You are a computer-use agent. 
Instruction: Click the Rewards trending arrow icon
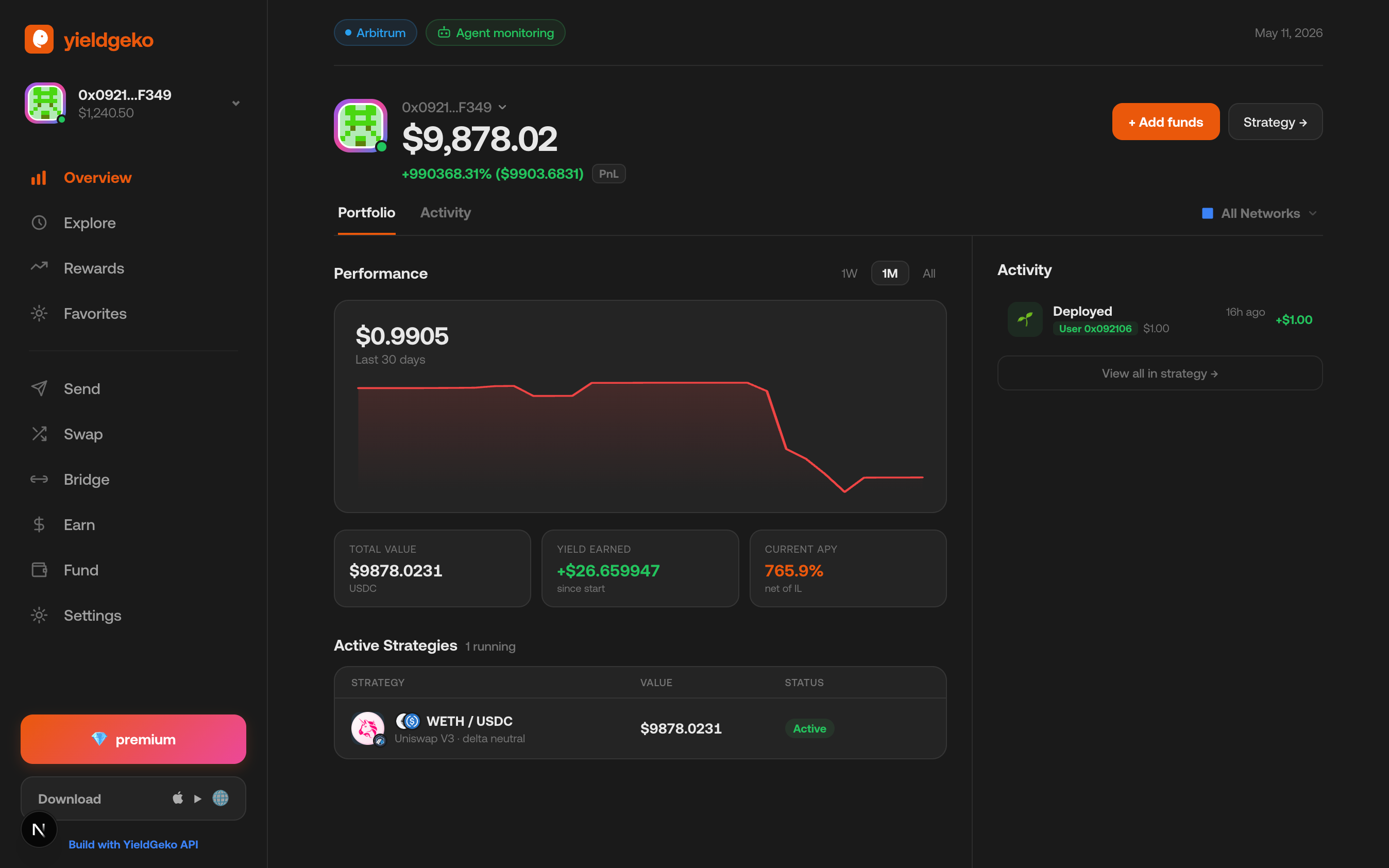click(x=39, y=267)
